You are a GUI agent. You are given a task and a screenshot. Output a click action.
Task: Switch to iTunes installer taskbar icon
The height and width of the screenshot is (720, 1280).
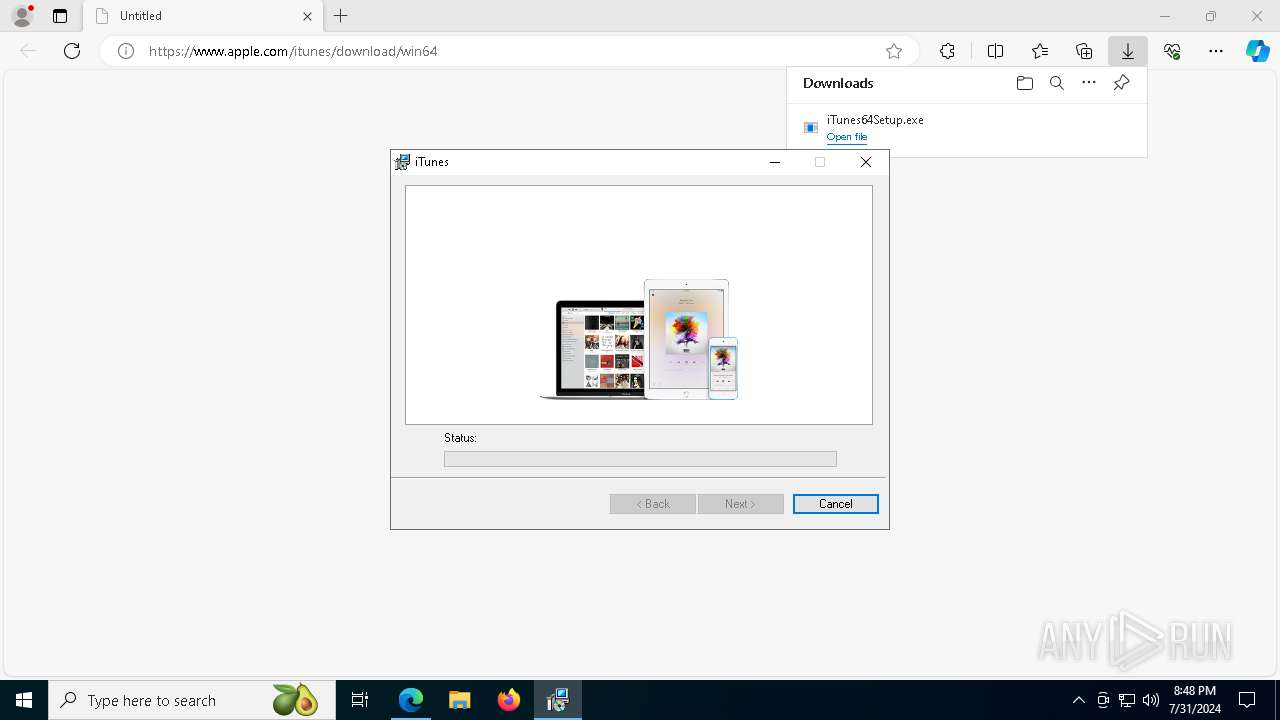[557, 700]
